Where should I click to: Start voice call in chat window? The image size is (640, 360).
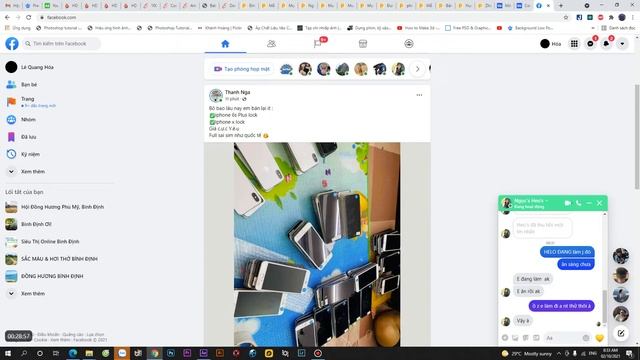click(578, 203)
